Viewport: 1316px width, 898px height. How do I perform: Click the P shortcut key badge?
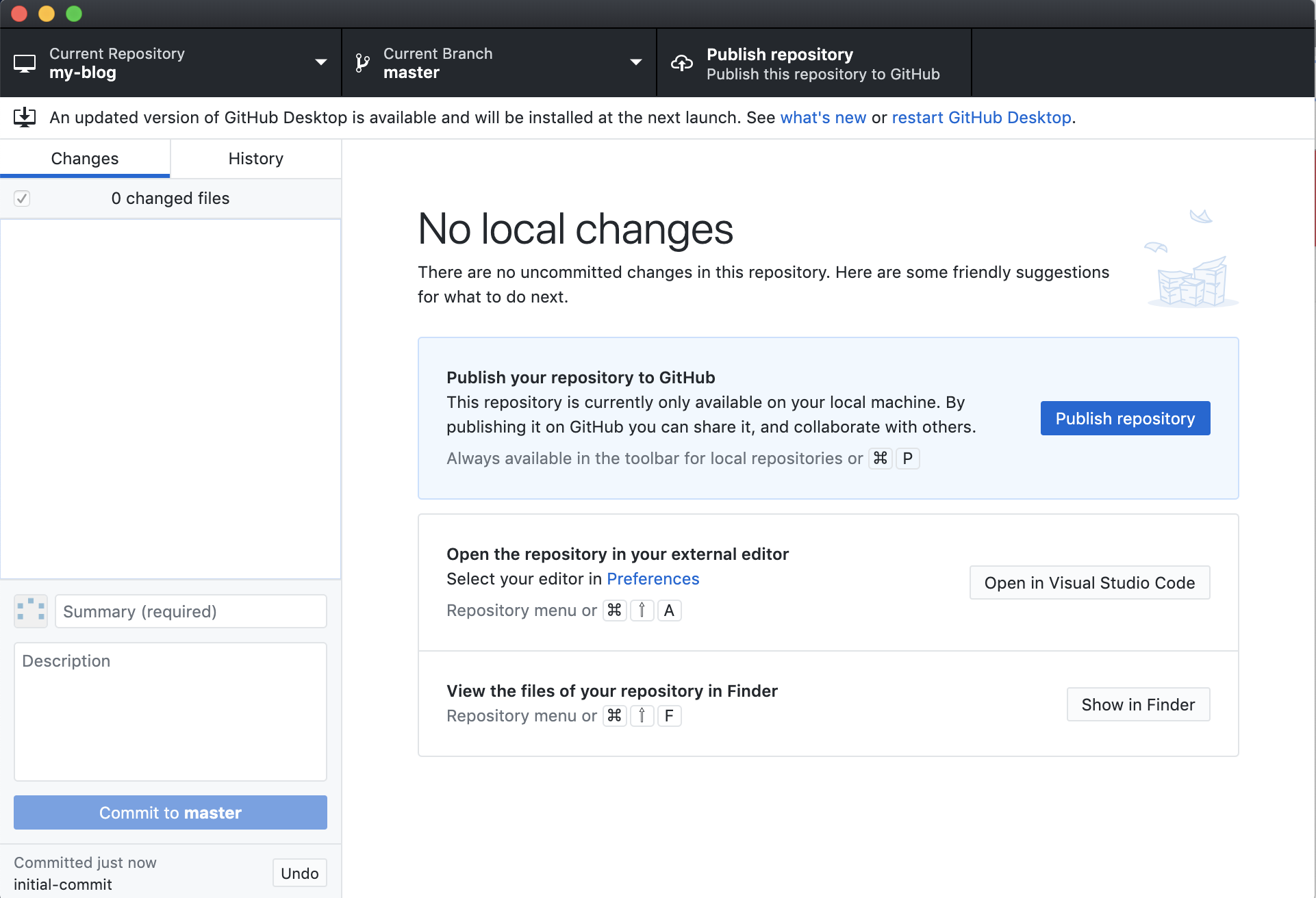point(907,459)
